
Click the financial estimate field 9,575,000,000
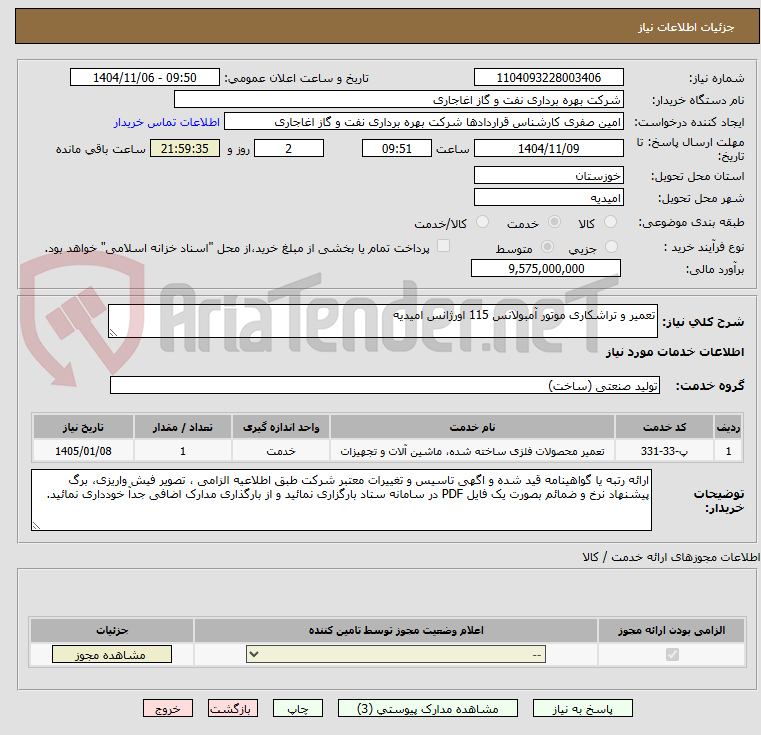(x=546, y=268)
